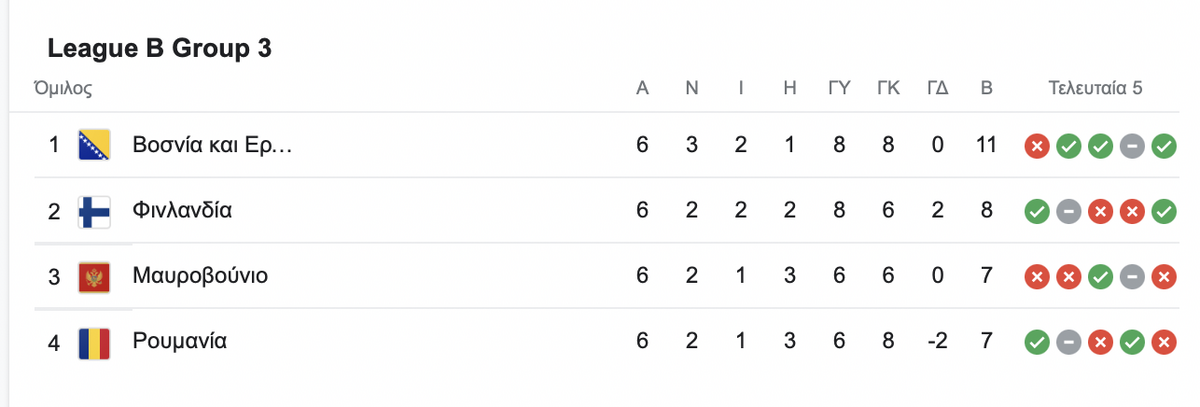This screenshot has height=407, width=1200.
Task: Click Bosnia's first red loss icon
Action: [1036, 147]
